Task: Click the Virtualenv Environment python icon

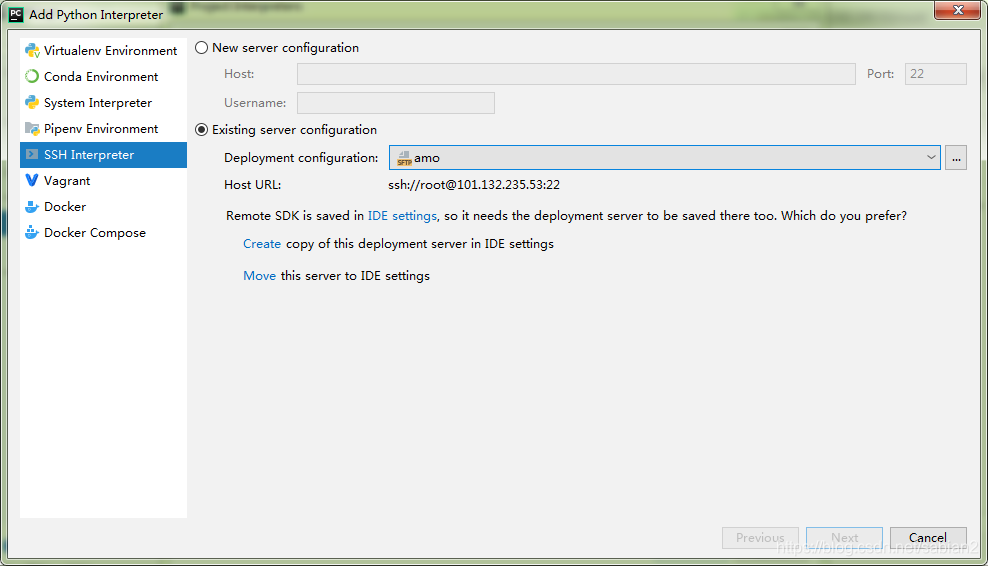Action: tap(32, 50)
